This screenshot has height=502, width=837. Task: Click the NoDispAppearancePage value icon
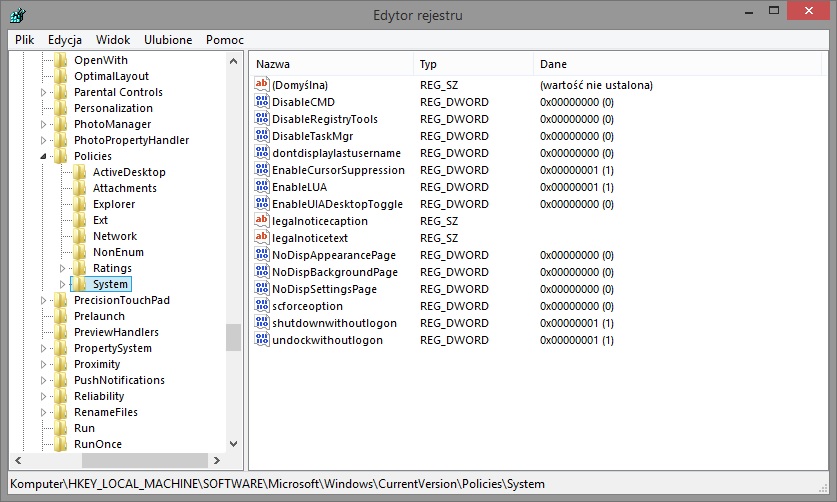[x=262, y=255]
